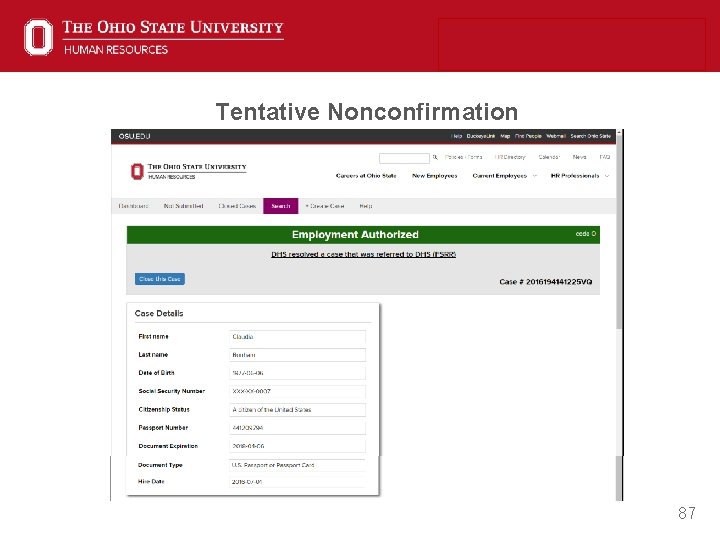720x540 pixels.
Task: Click into the site search box
Action: 404,158
